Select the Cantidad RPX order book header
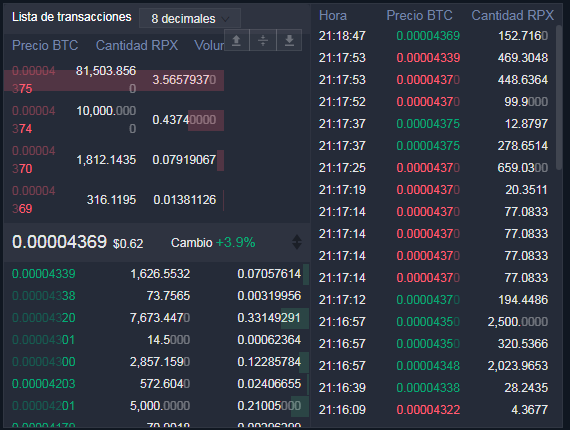Screen dimensions: 570x430 137,45
